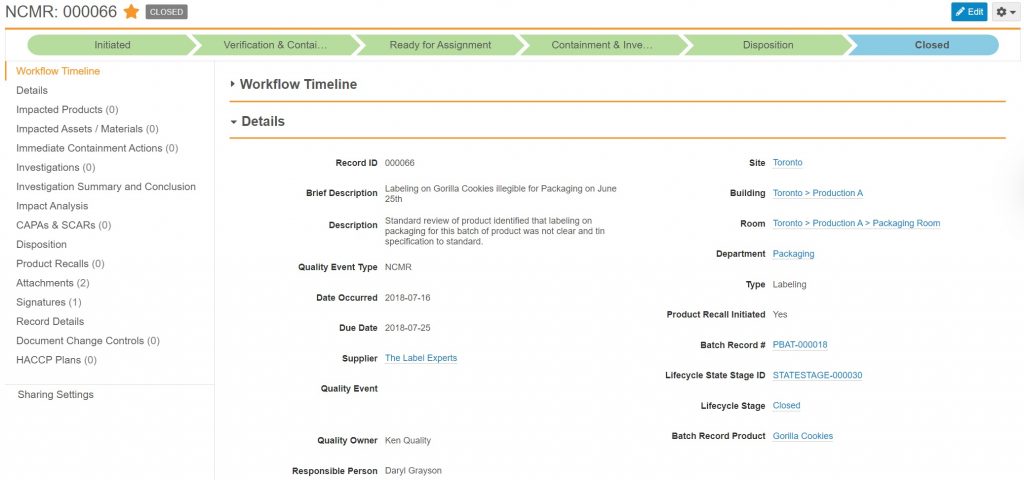This screenshot has height=480, width=1024.
Task: Click the orange favorite star icon
Action: [131, 12]
